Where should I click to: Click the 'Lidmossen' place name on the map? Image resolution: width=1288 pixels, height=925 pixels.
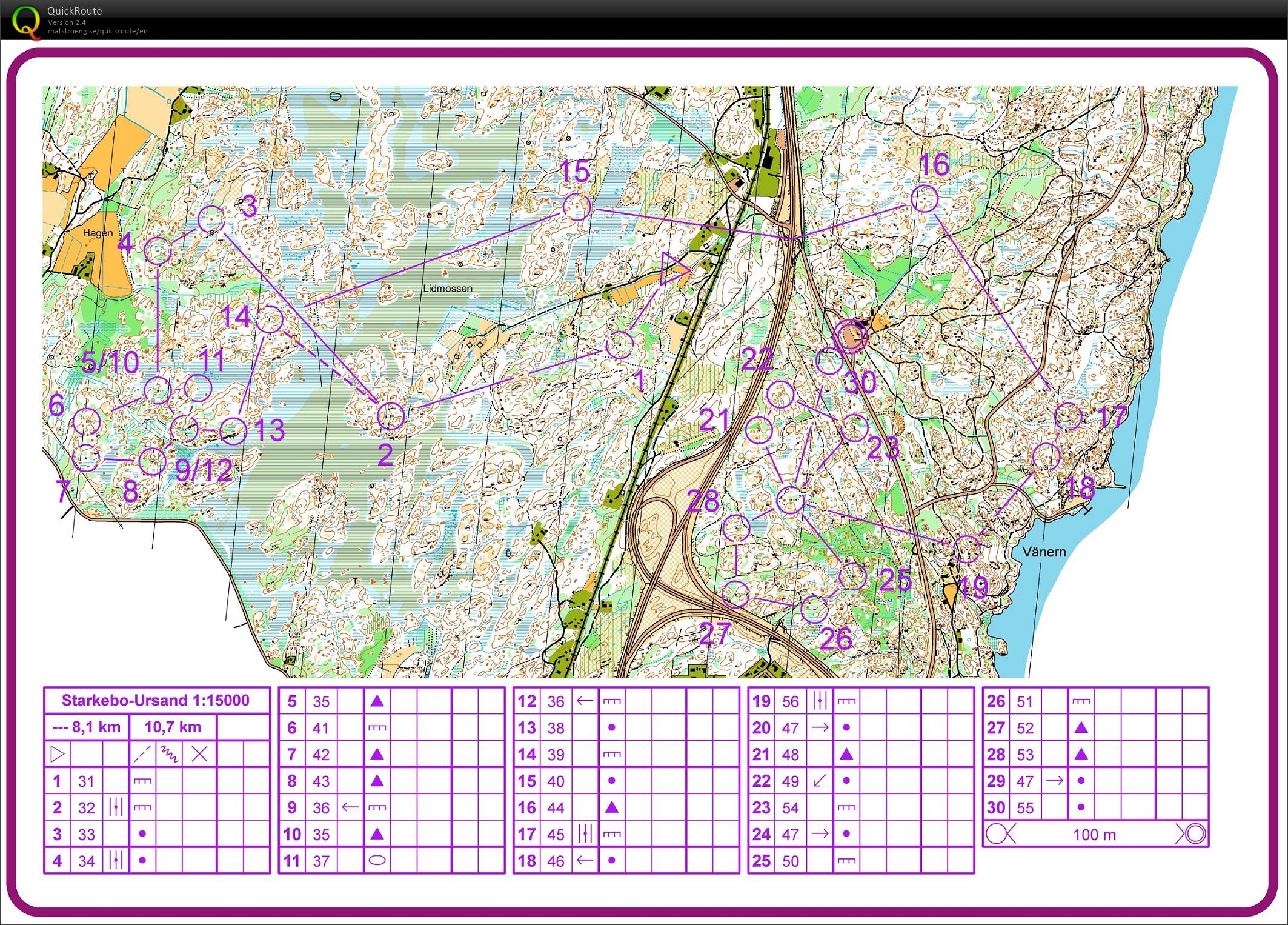(x=448, y=289)
